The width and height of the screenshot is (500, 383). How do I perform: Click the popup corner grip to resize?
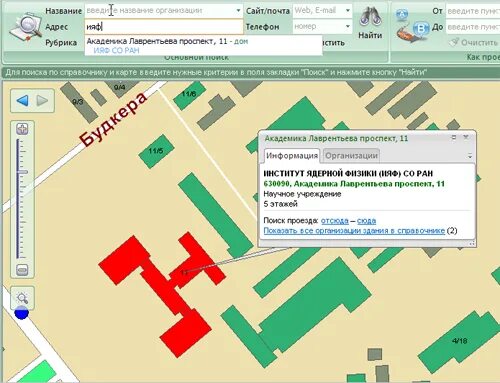pyautogui.click(x=472, y=244)
